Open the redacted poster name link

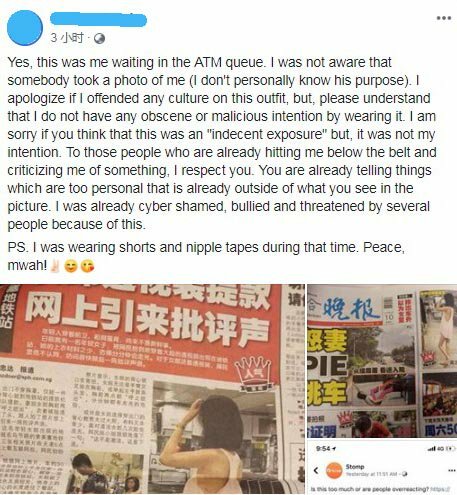coord(98,20)
